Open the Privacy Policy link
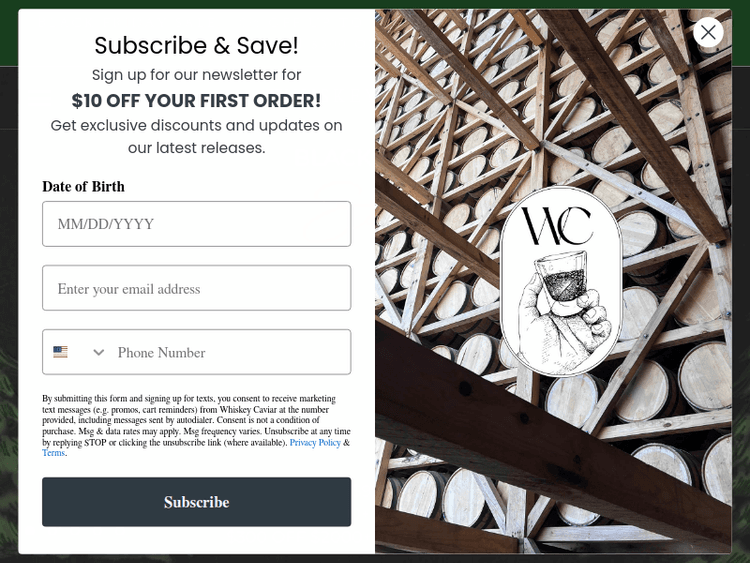The height and width of the screenshot is (563, 750). pyautogui.click(x=315, y=442)
